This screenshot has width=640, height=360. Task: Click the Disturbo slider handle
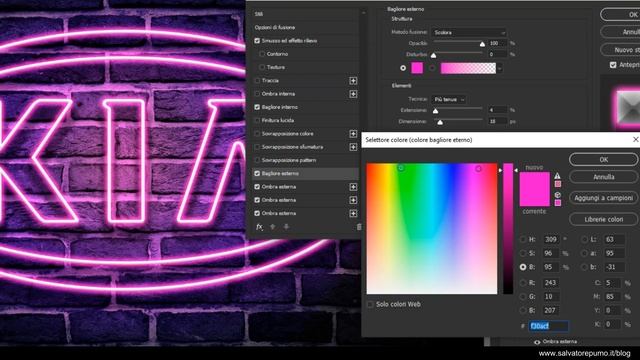433,55
